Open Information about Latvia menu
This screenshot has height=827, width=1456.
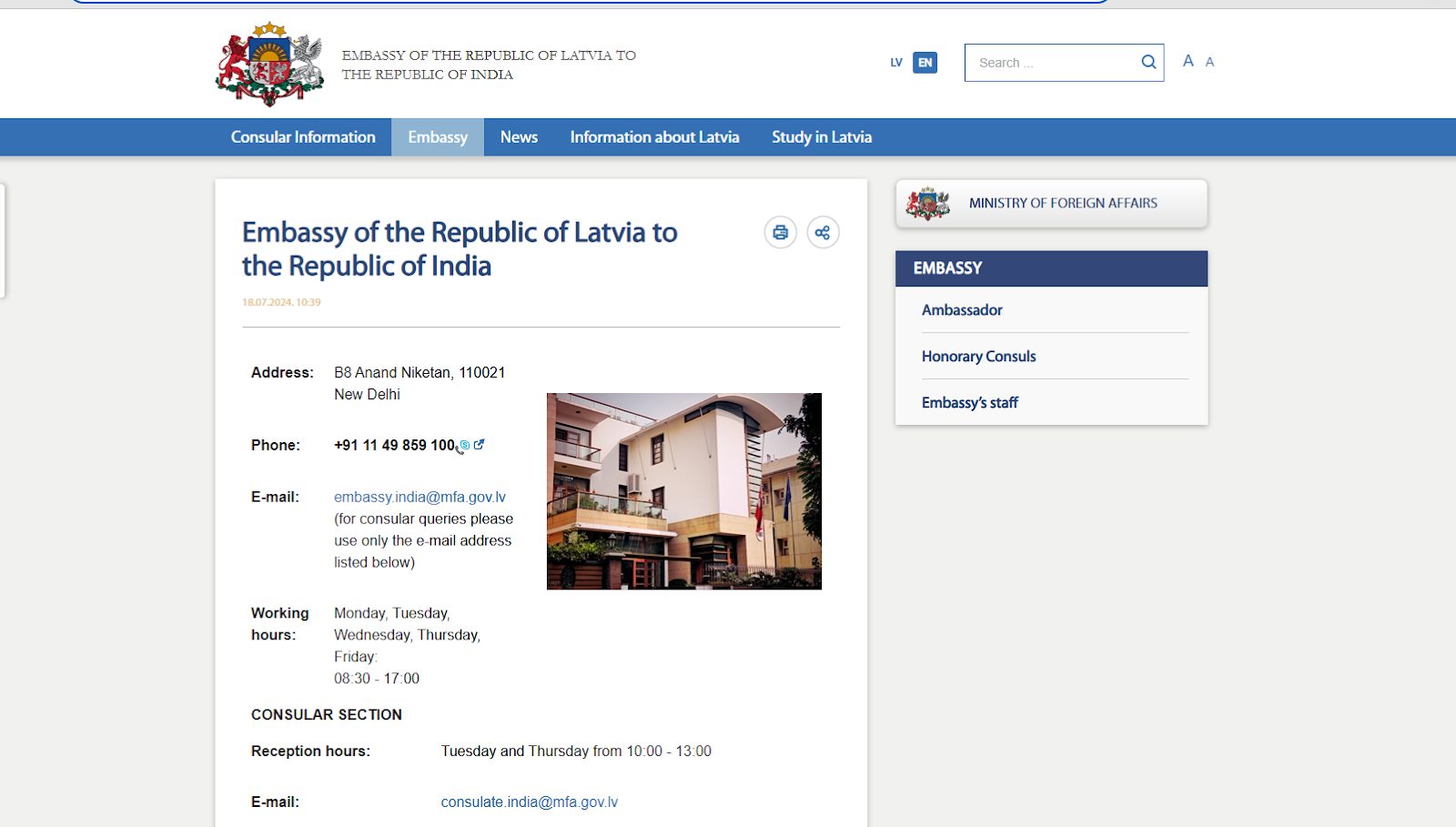pos(654,137)
